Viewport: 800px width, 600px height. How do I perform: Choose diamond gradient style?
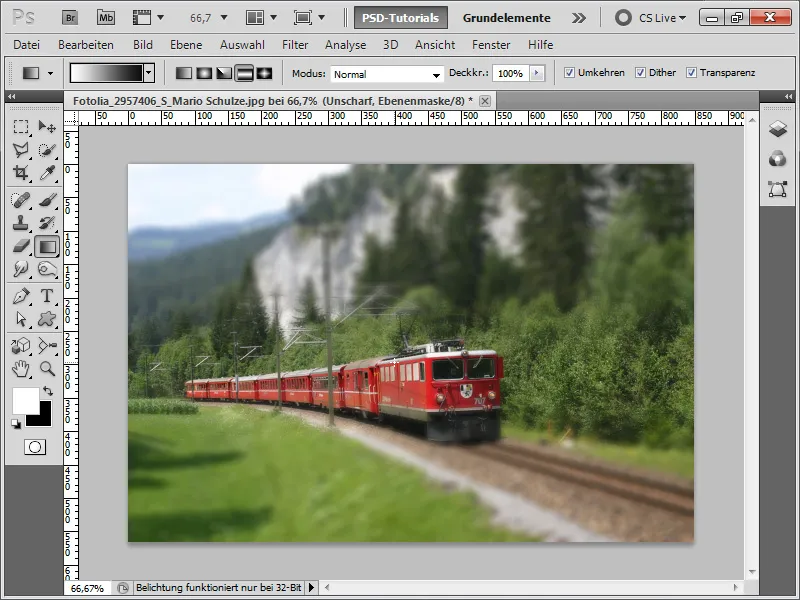264,73
